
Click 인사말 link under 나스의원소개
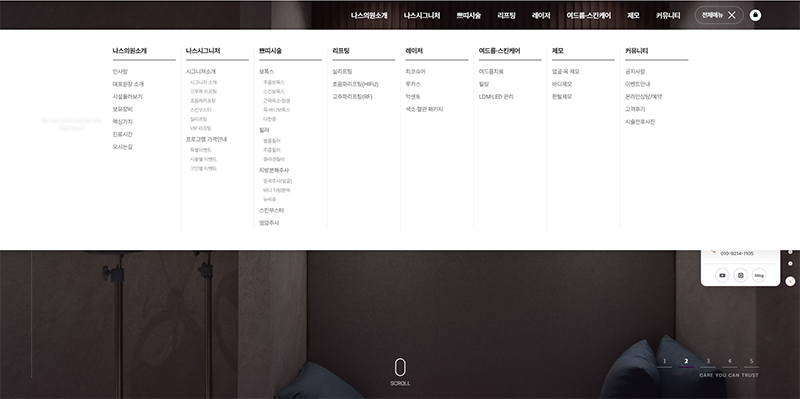[120, 72]
